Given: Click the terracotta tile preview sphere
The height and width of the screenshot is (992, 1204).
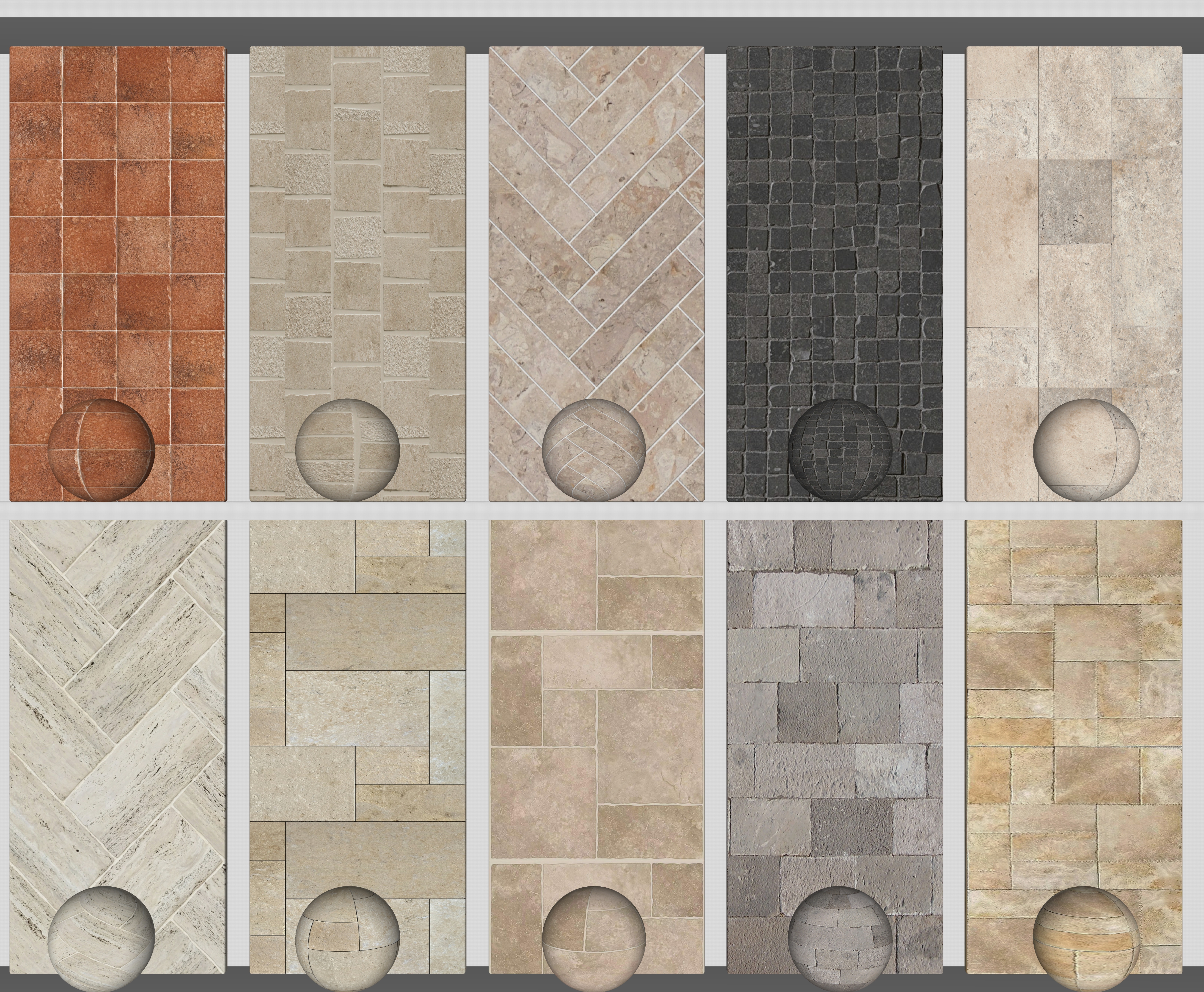Looking at the screenshot, I should (x=101, y=450).
